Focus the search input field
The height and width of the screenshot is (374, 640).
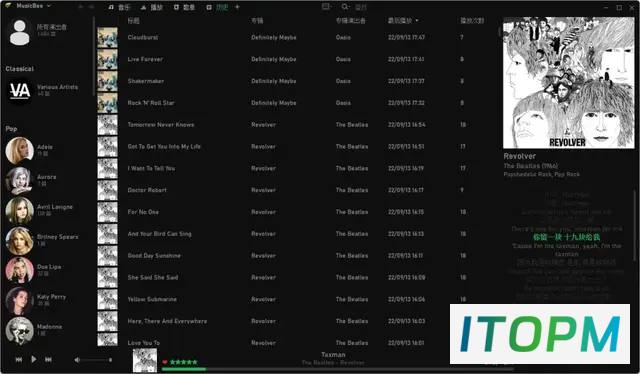(361, 7)
